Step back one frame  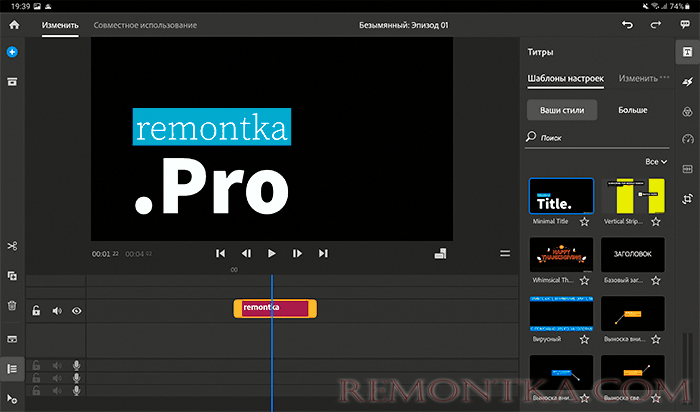click(246, 254)
